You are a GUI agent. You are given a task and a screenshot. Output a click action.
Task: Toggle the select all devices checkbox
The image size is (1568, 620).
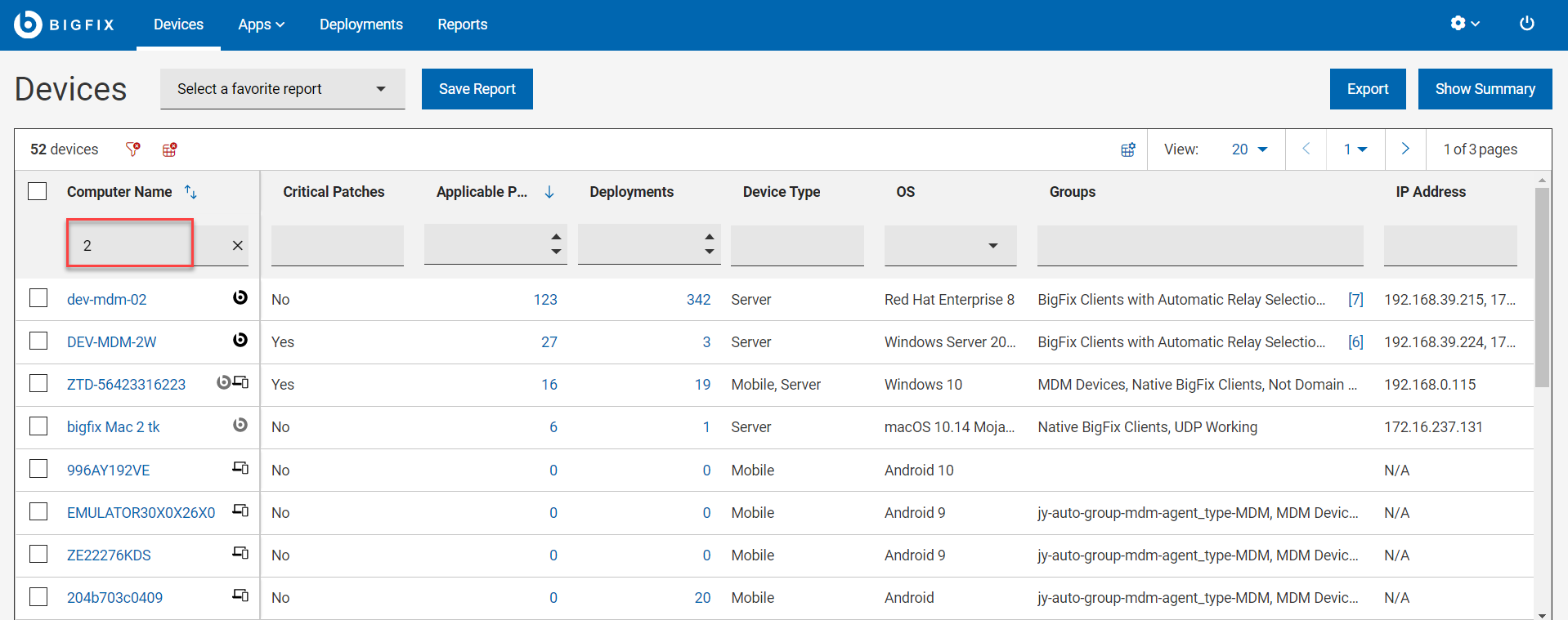38,192
